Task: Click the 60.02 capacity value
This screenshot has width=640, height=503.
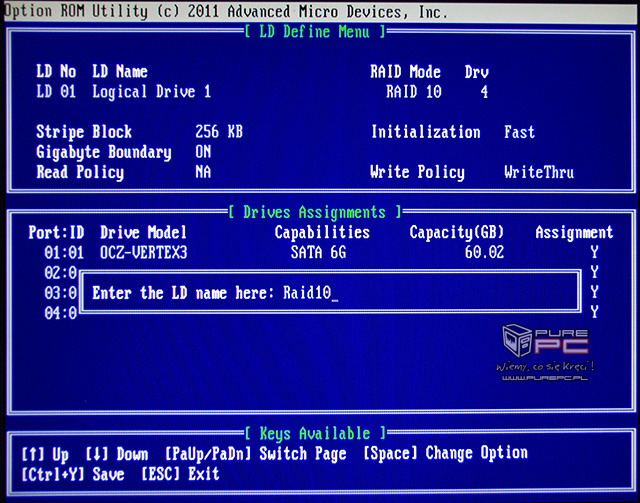Action: (x=484, y=253)
